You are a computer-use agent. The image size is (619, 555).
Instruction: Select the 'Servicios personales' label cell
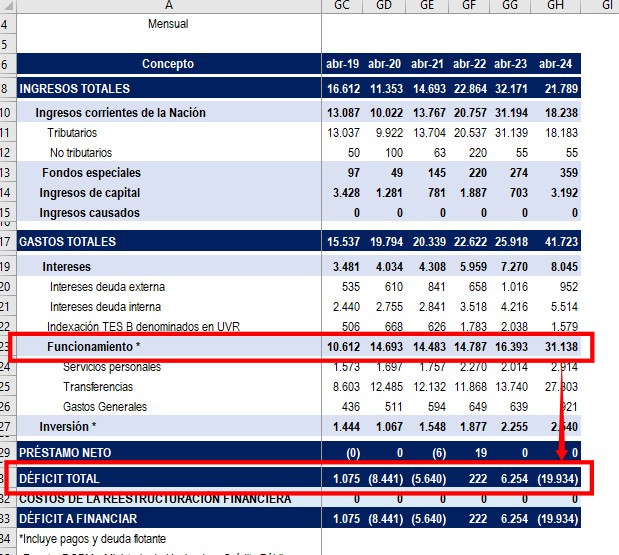pos(169,367)
